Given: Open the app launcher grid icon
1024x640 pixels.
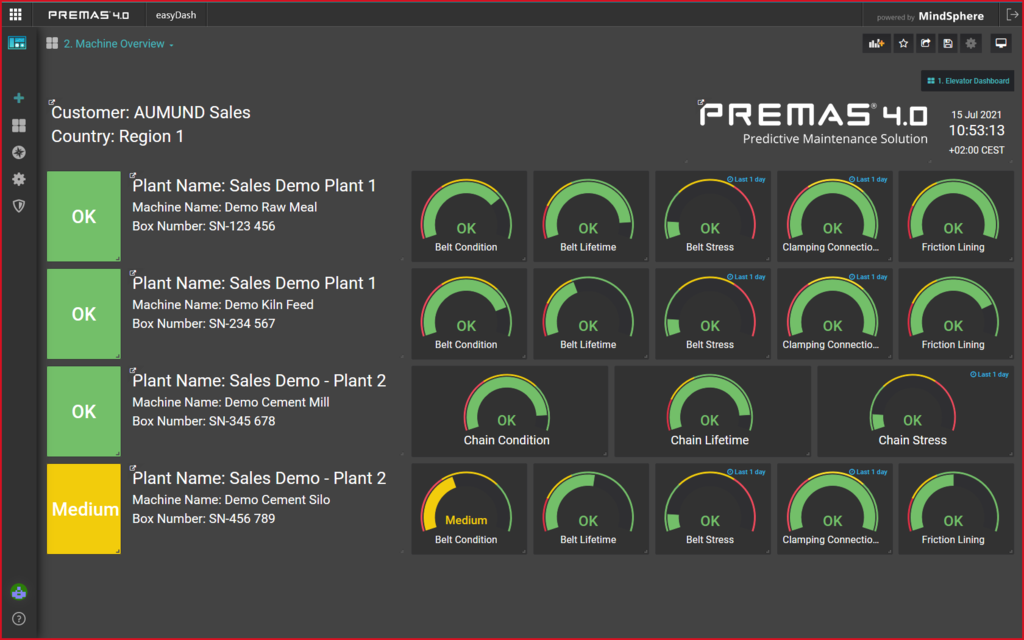Looking at the screenshot, I should pyautogui.click(x=15, y=15).
